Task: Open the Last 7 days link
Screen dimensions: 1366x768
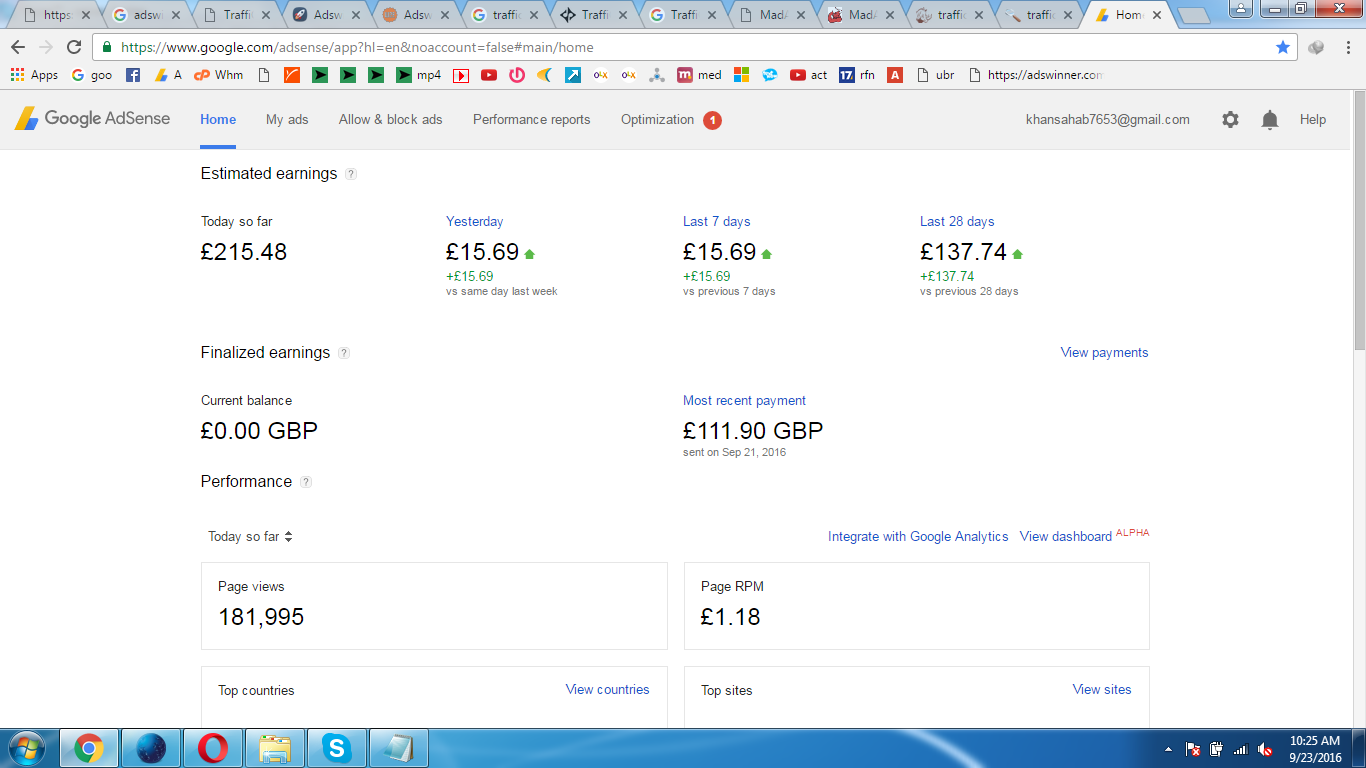Action: coord(716,222)
